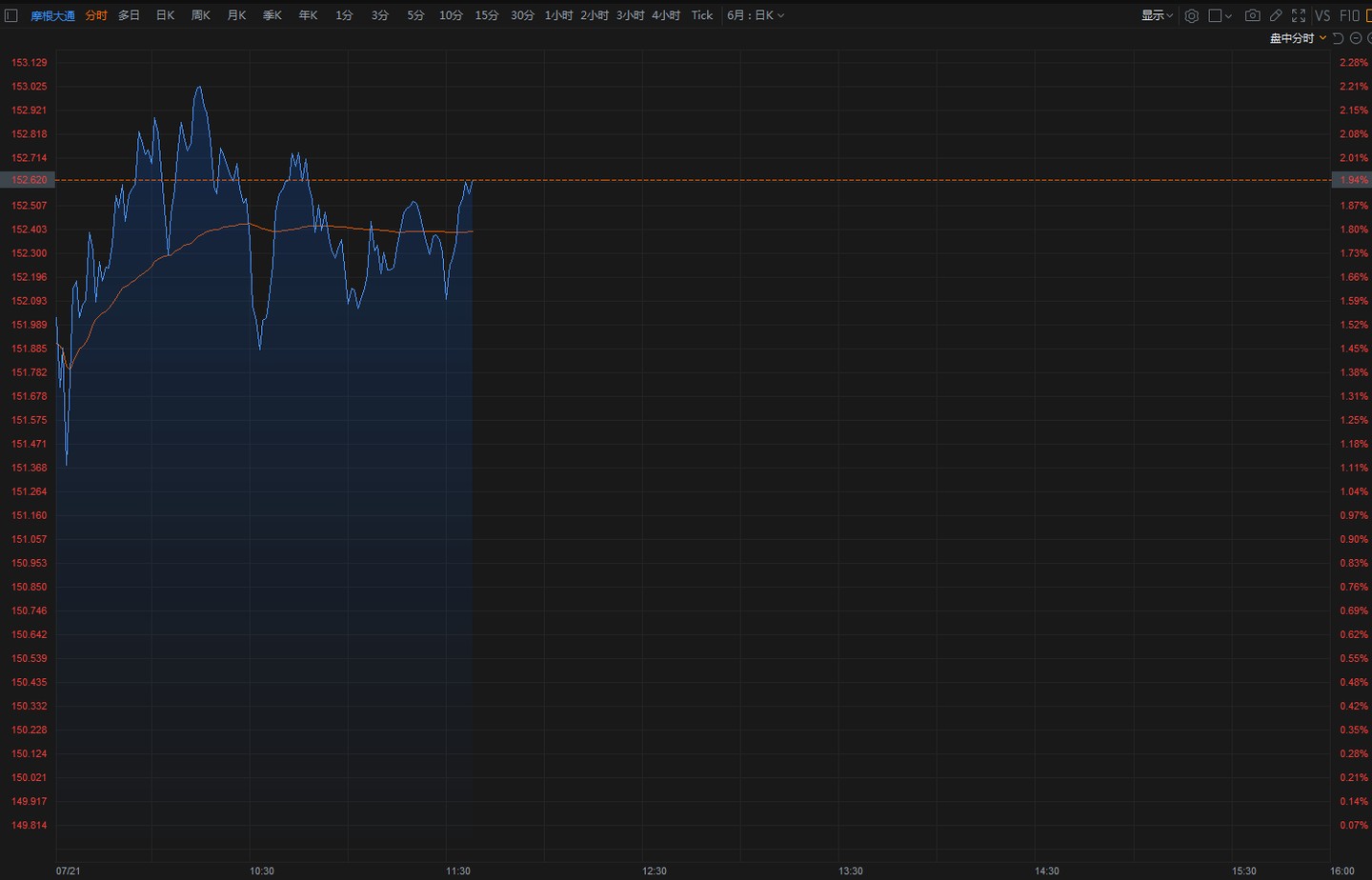Choose the 3分 interval
Viewport: 1372px width, 880px height.
click(380, 15)
